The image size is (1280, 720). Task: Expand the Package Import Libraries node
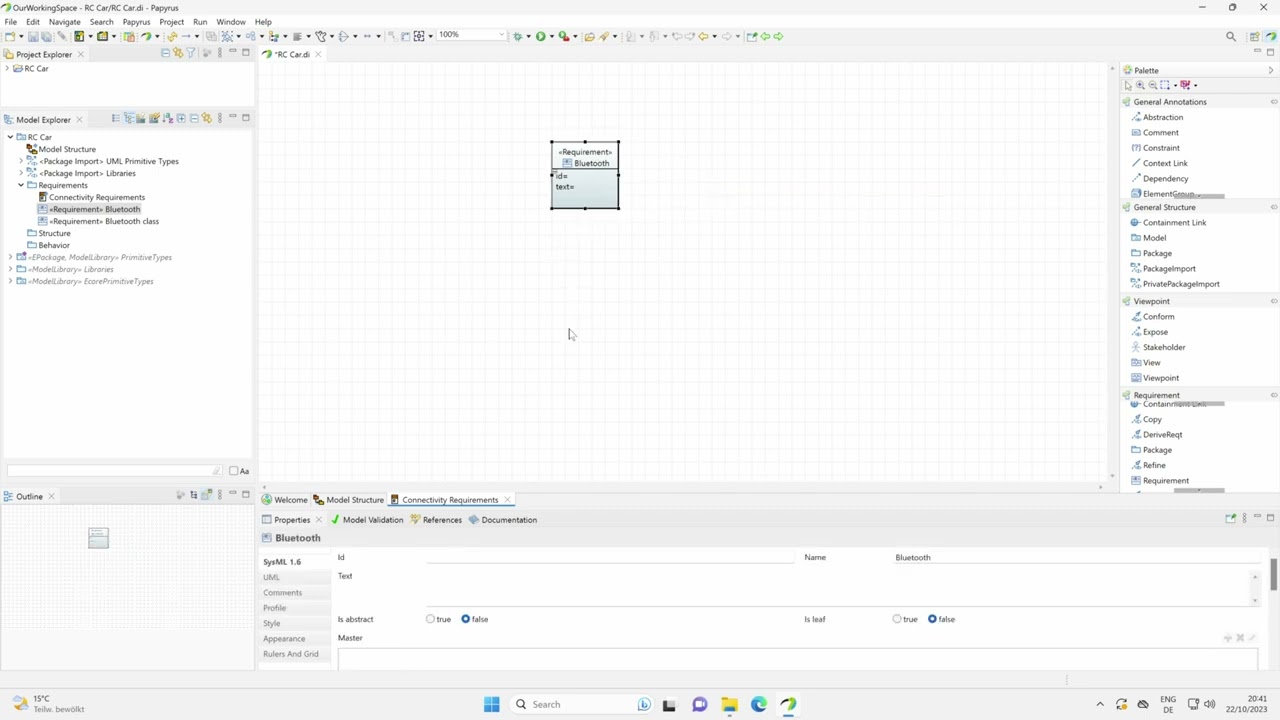[21, 173]
